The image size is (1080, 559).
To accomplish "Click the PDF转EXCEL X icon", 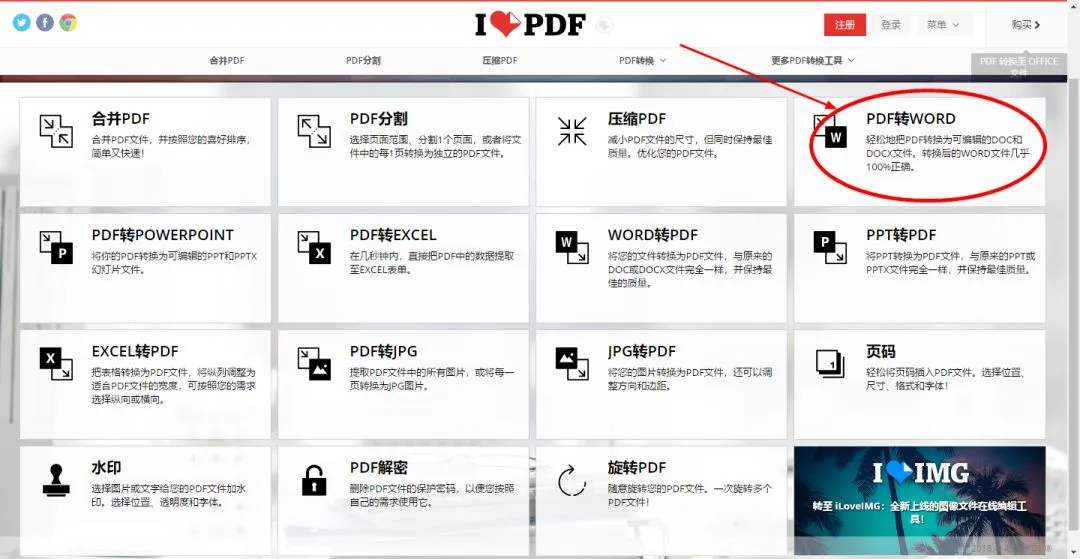I will pos(314,248).
